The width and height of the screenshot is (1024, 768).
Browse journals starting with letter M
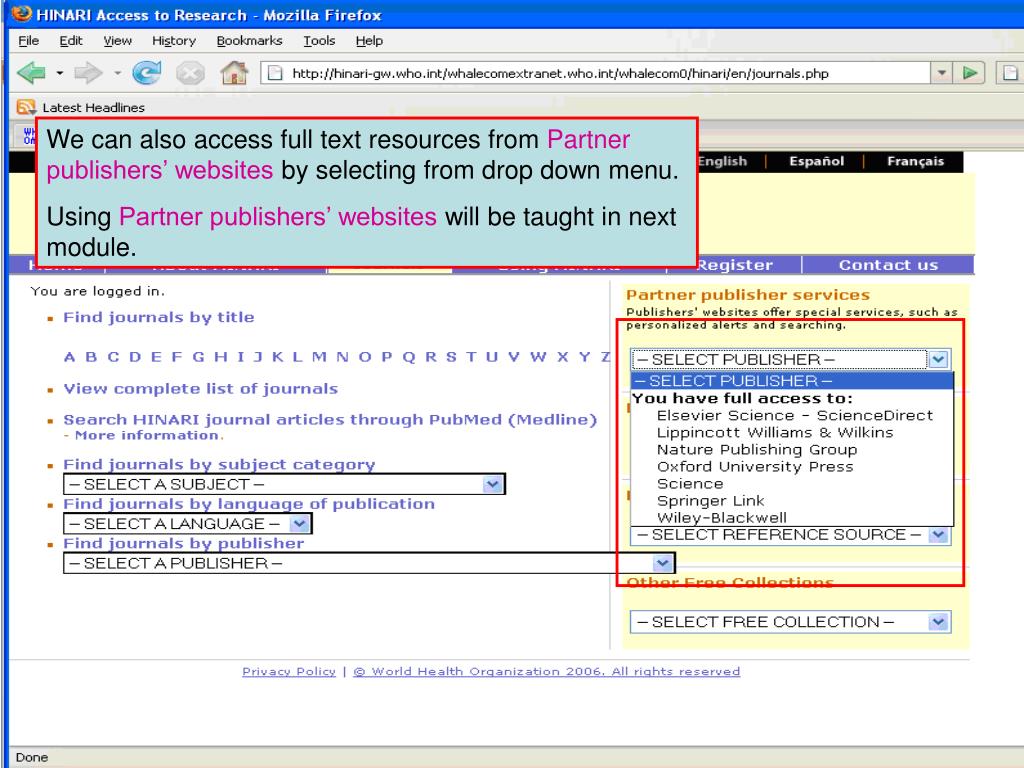[x=319, y=357]
